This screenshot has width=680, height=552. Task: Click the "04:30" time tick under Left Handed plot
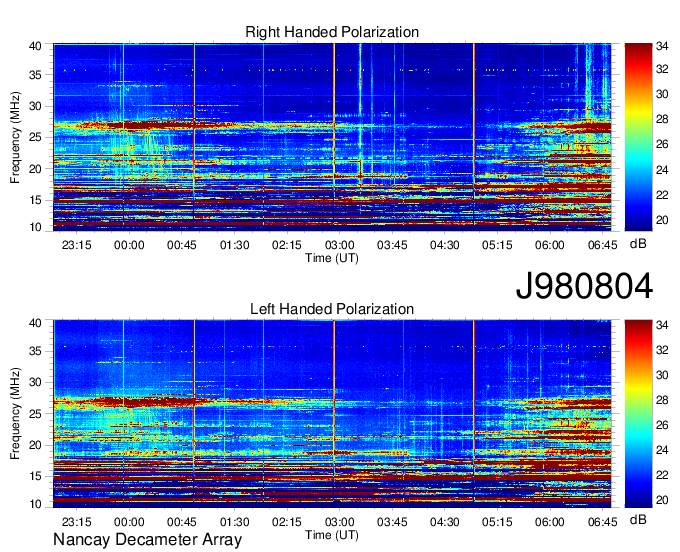tap(445, 522)
